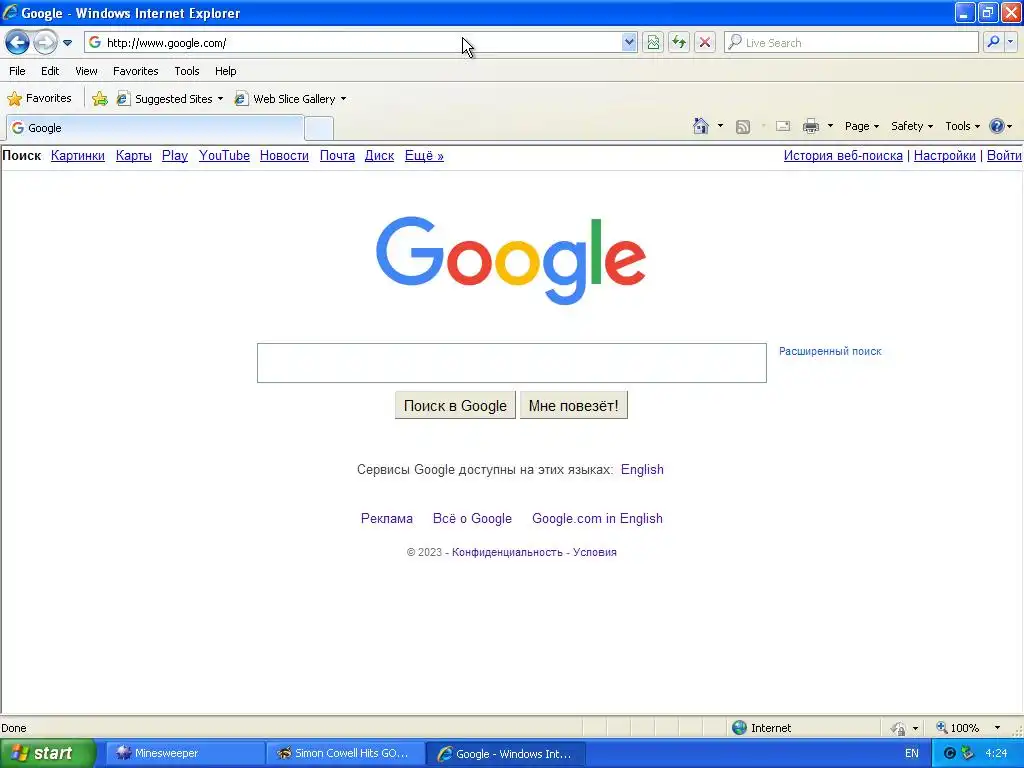Expand the Home button dropdown arrow
This screenshot has width=1024, height=768.
(720, 126)
